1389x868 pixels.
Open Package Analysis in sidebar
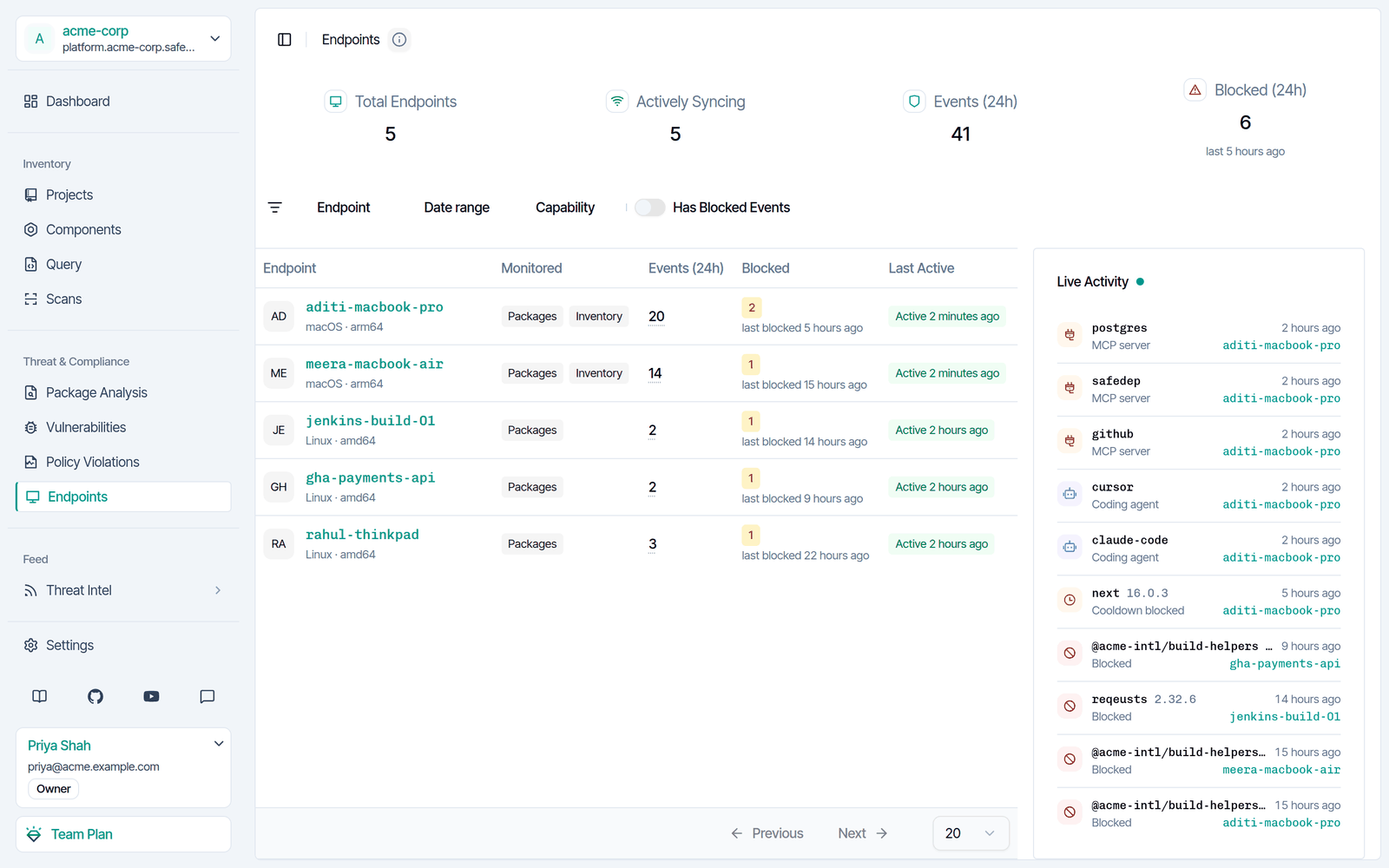[x=123, y=393]
